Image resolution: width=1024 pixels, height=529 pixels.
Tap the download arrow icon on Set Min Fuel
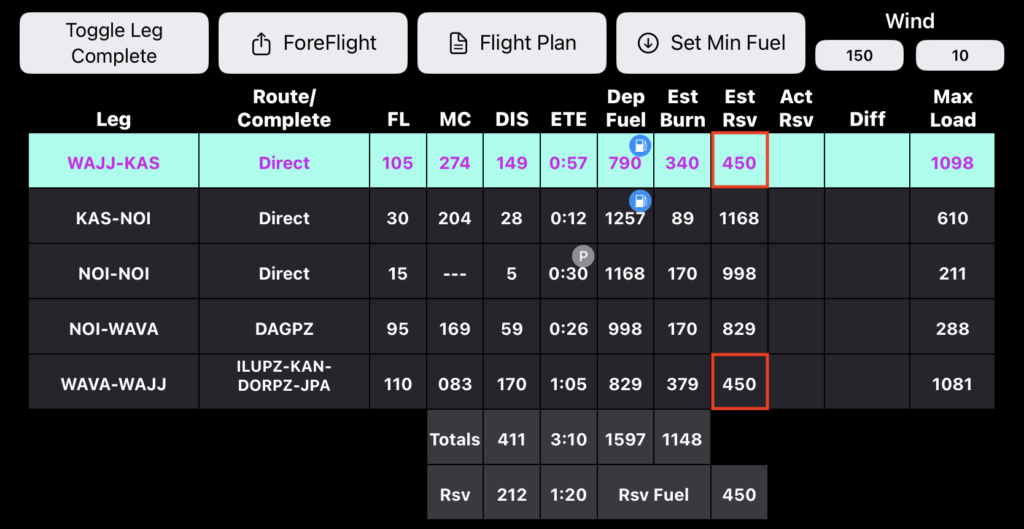648,44
